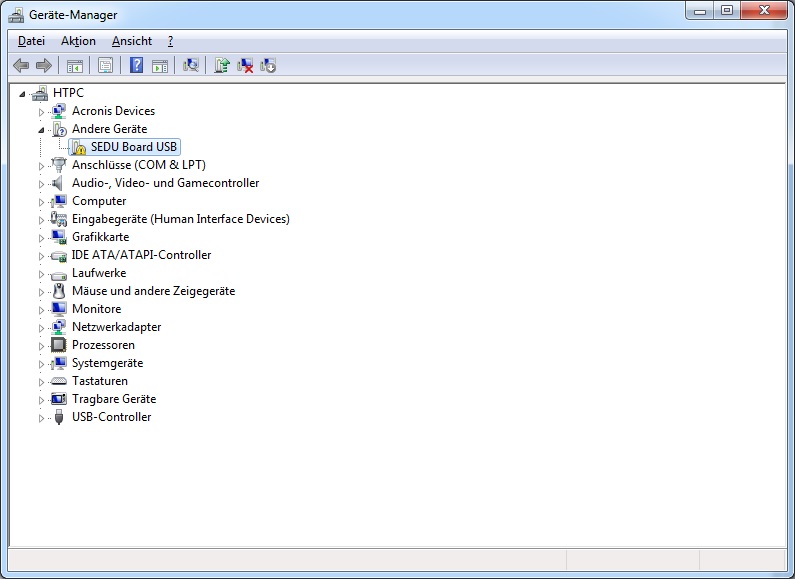Viewport: 795px width, 579px height.
Task: Click the show/hide console tree icon
Action: pyautogui.click(x=74, y=65)
